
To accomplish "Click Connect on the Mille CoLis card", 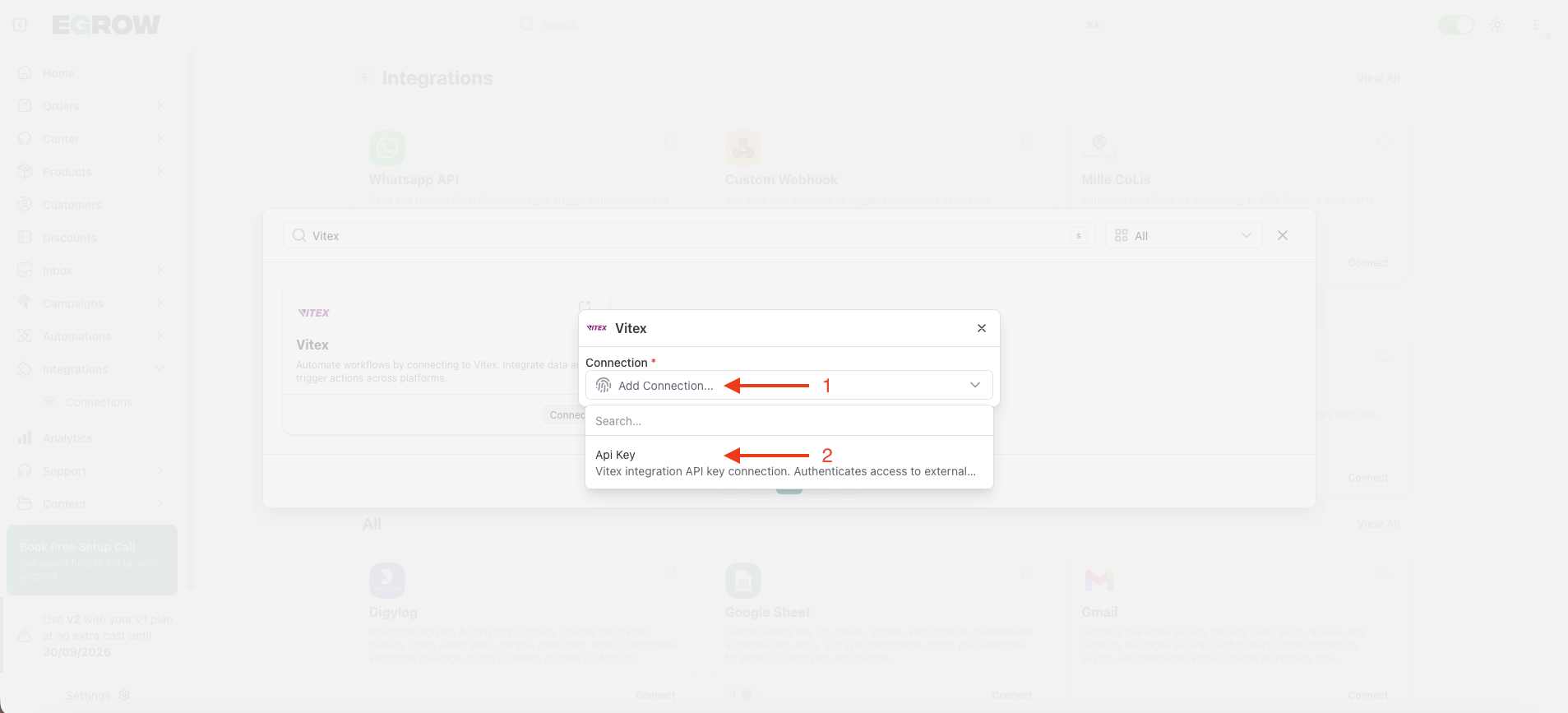I will (x=1368, y=263).
